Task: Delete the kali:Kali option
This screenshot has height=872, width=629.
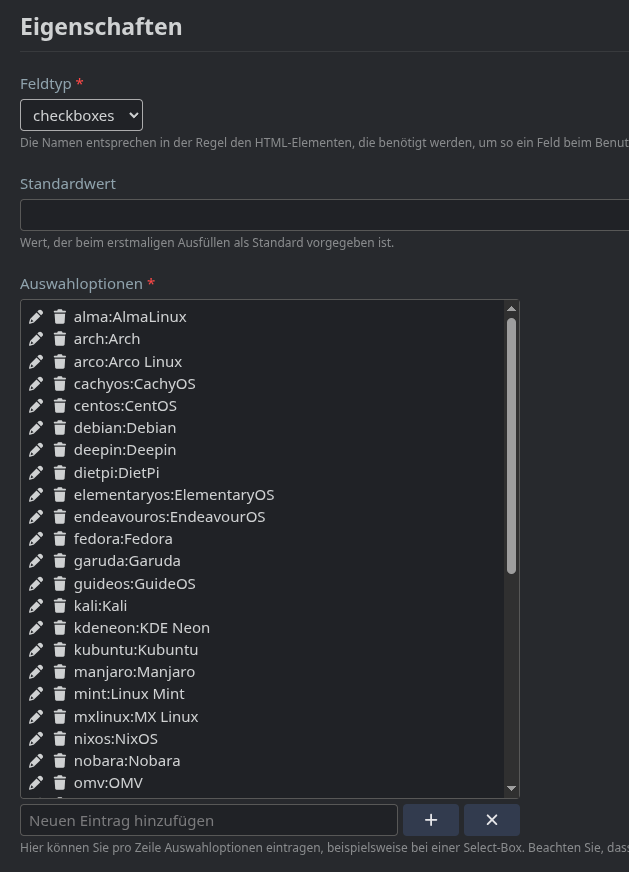Action: pyautogui.click(x=59, y=606)
